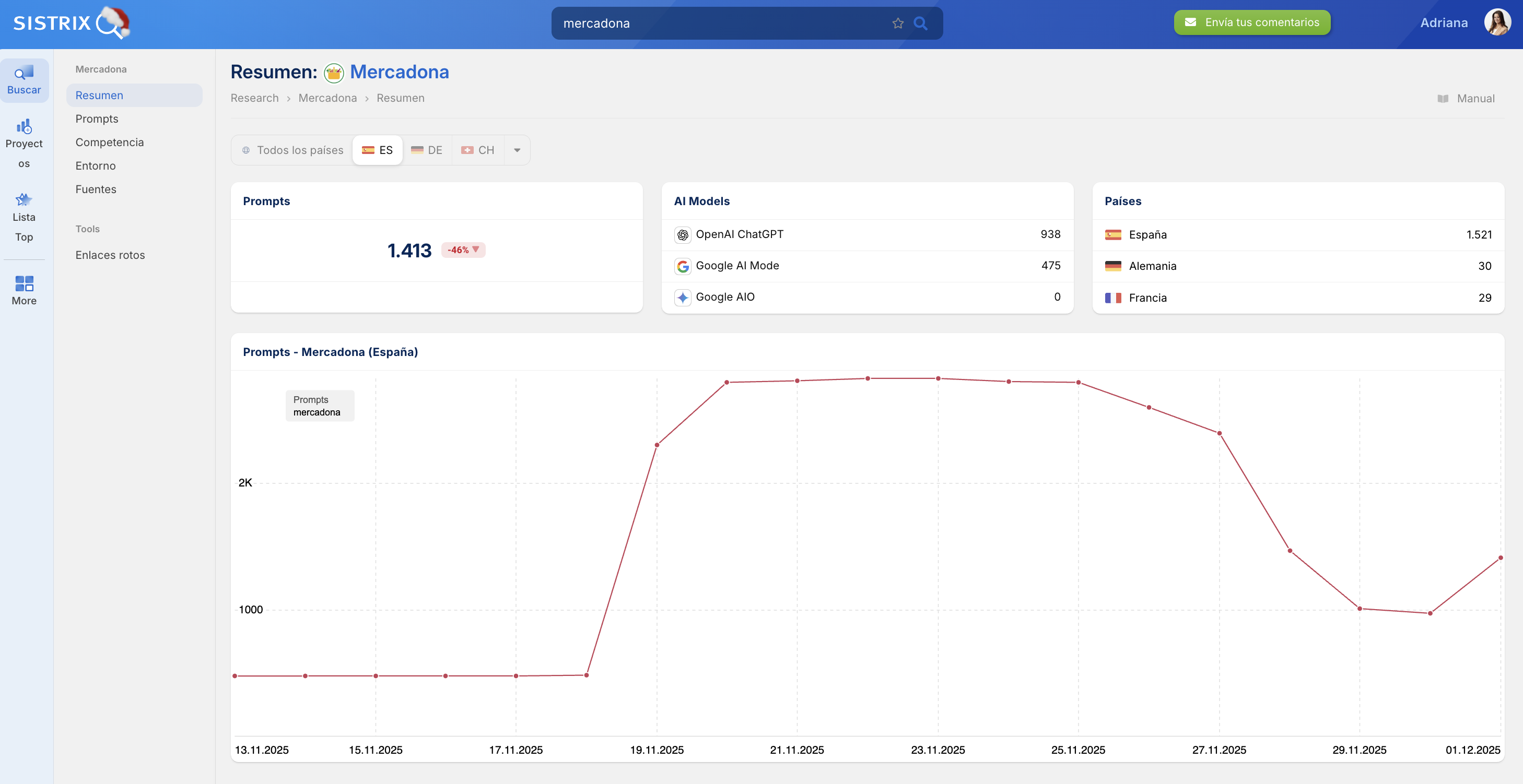Click the Adriana profile avatar
This screenshot has height=784, width=1523.
point(1496,22)
